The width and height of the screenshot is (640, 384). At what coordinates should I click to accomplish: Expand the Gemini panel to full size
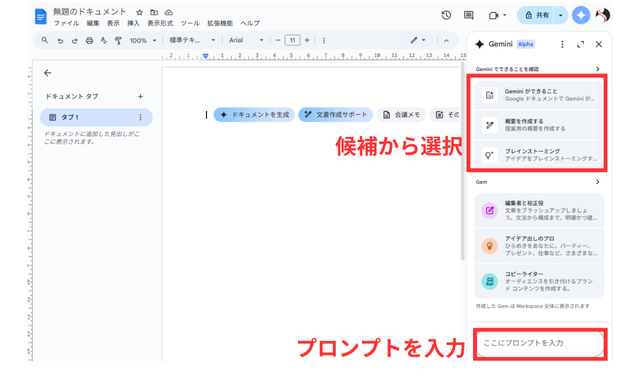coord(580,44)
